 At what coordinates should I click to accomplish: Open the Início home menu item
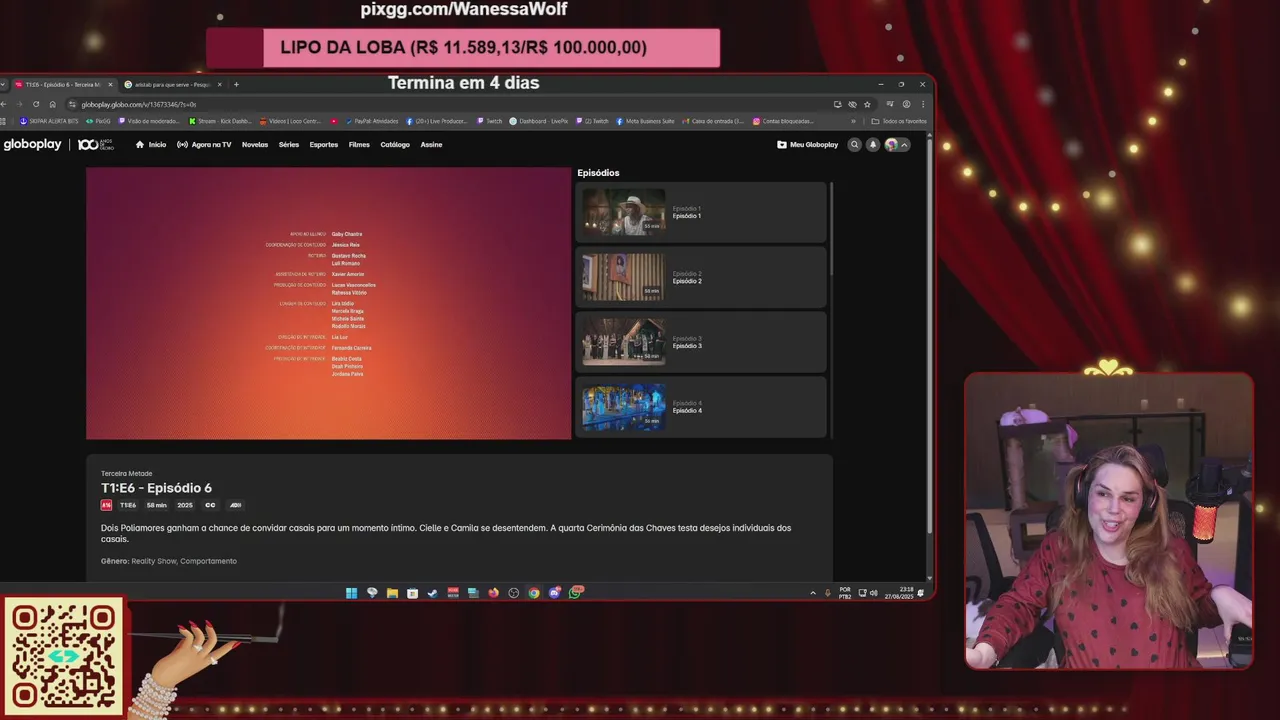coord(151,144)
